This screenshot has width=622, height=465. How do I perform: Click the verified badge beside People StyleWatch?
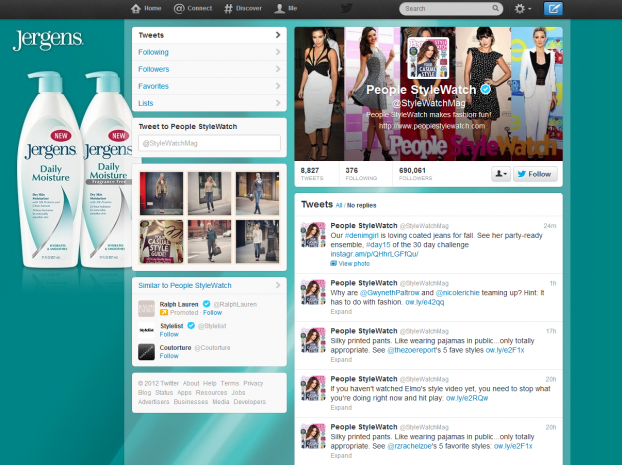click(x=486, y=89)
